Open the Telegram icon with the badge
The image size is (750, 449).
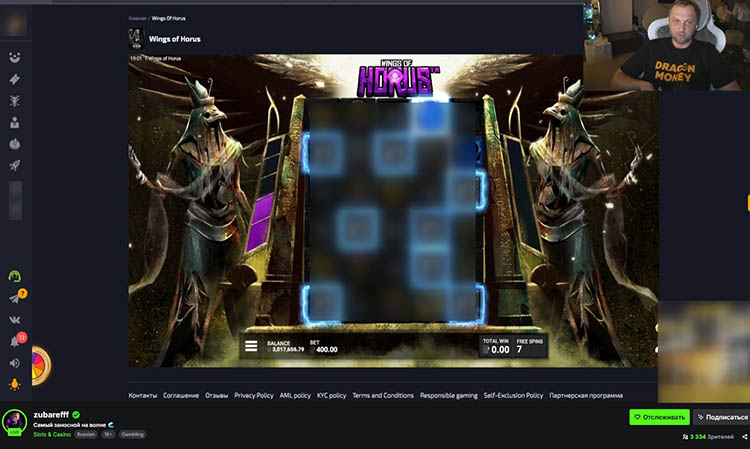pos(15,298)
